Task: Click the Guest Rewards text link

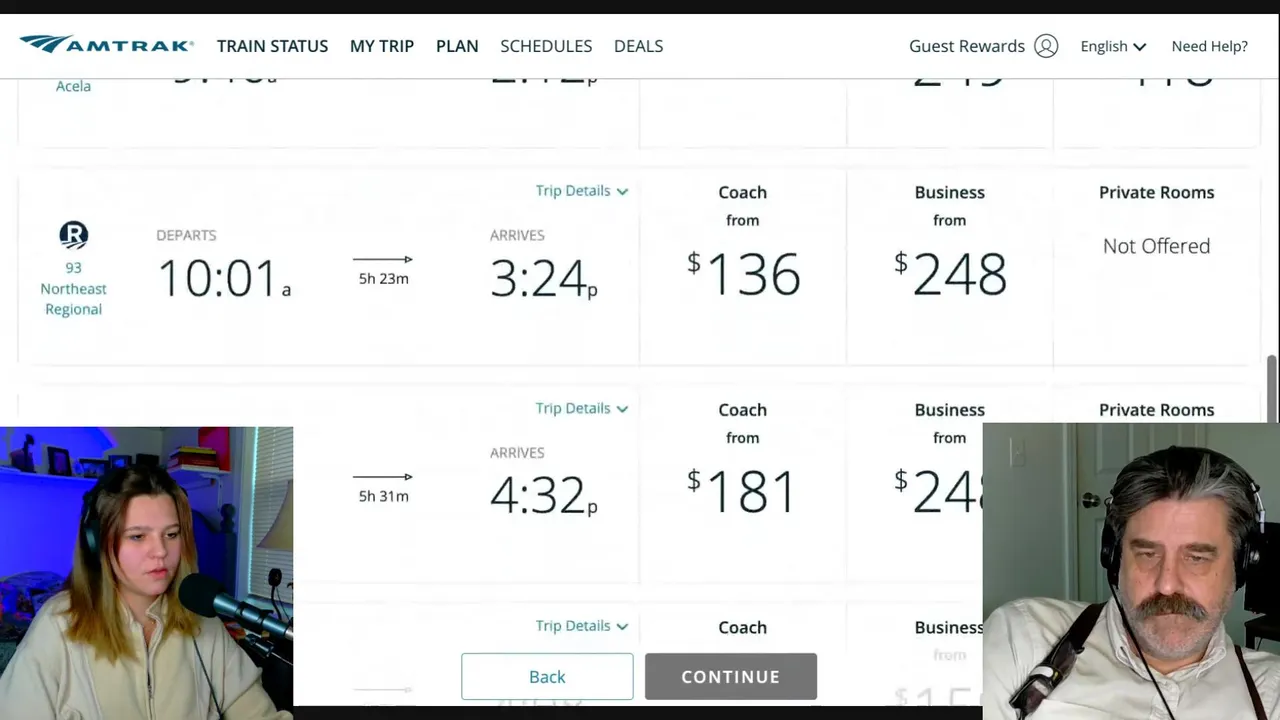Action: click(x=966, y=46)
